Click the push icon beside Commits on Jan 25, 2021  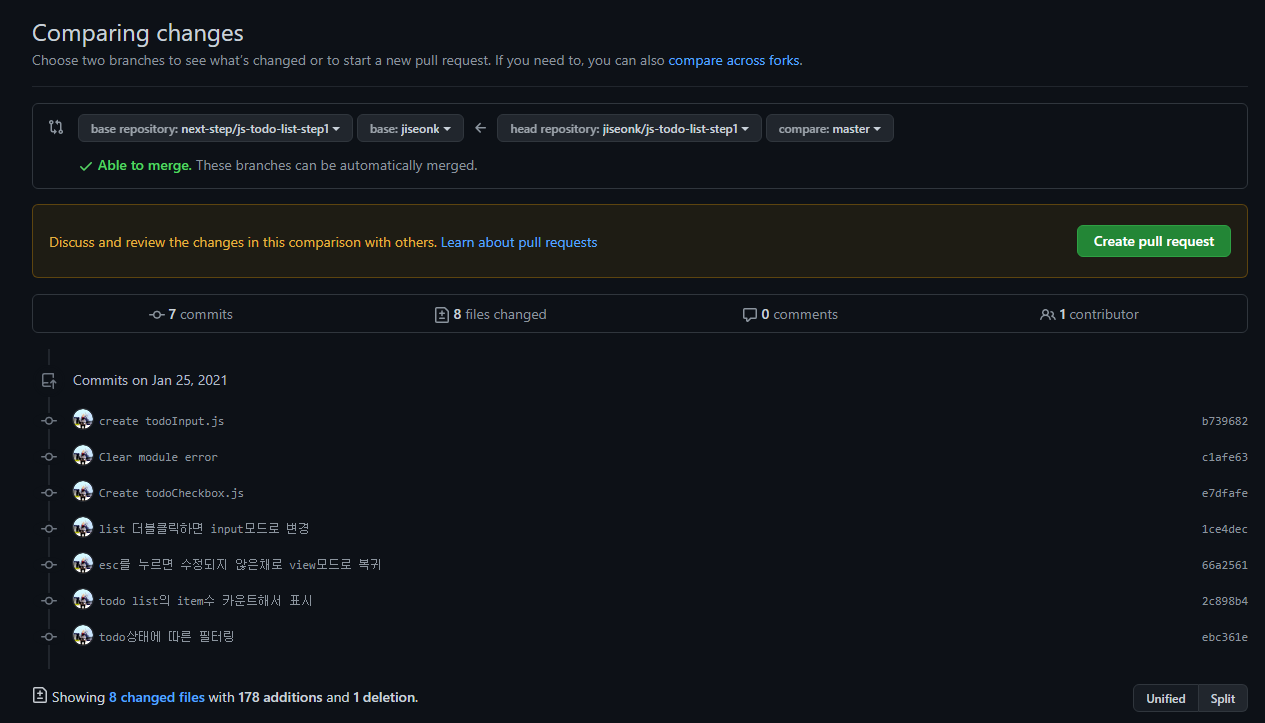point(48,380)
